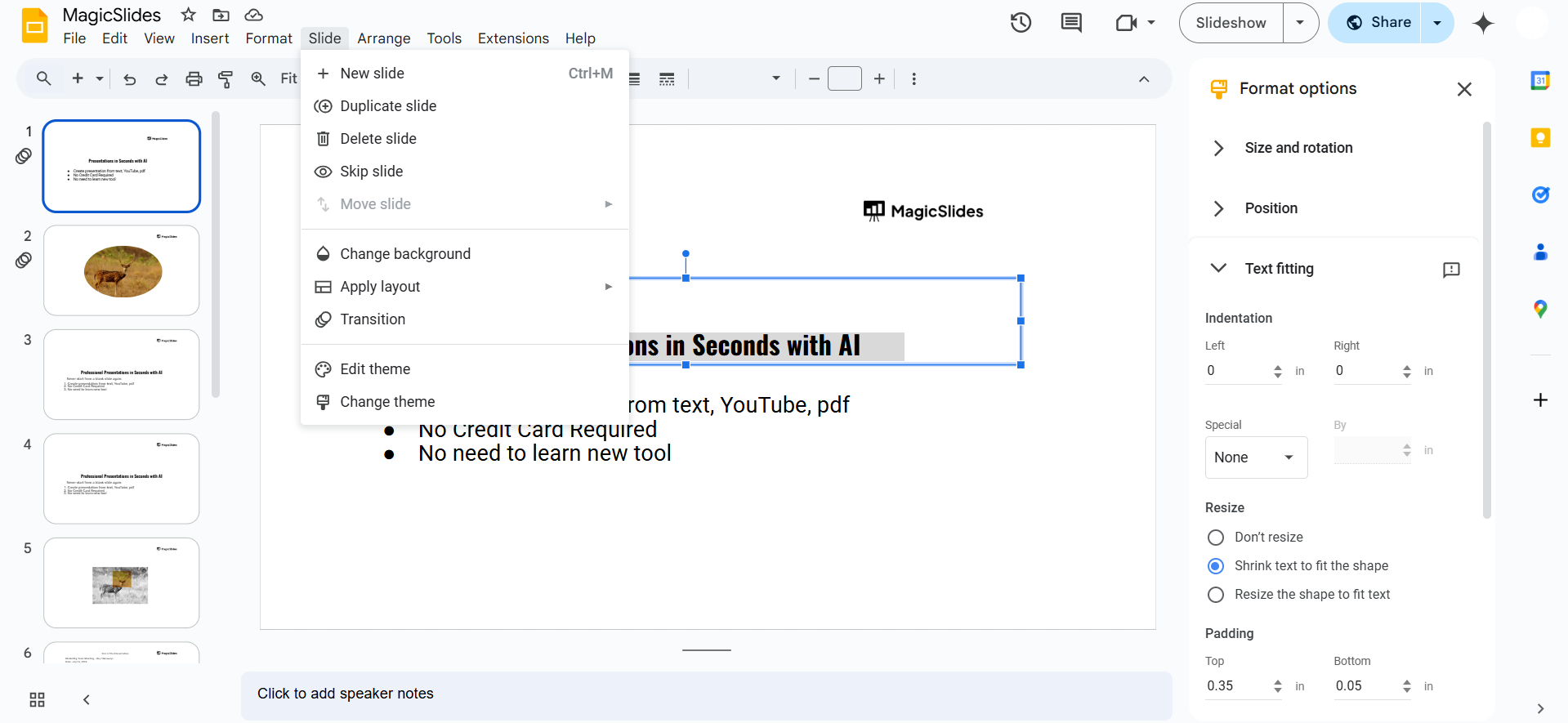Choose New slide from Slide menu
1568x723 pixels.
point(465,74)
